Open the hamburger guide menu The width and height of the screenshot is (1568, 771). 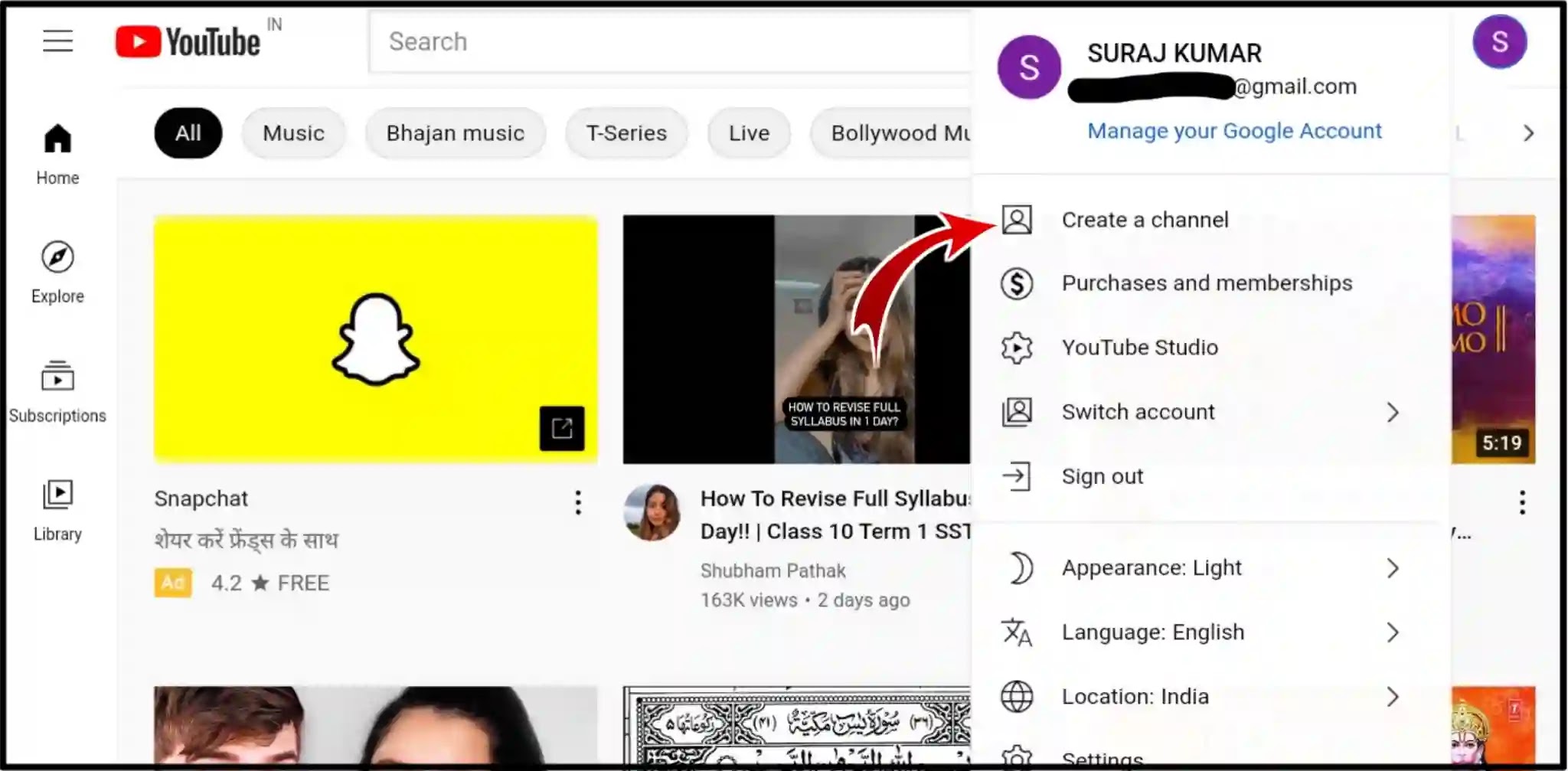point(57,41)
